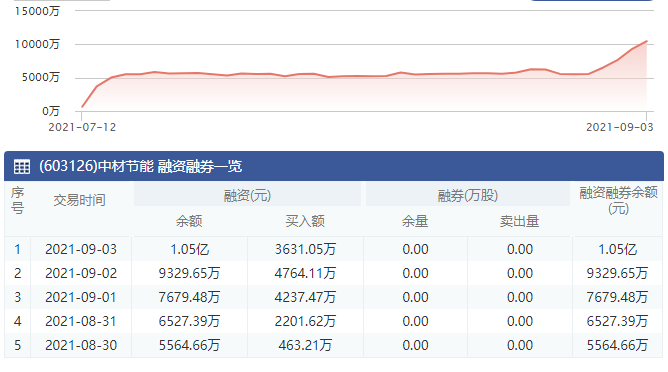
Task: Click the 买入额 sub-header
Action: 305,221
